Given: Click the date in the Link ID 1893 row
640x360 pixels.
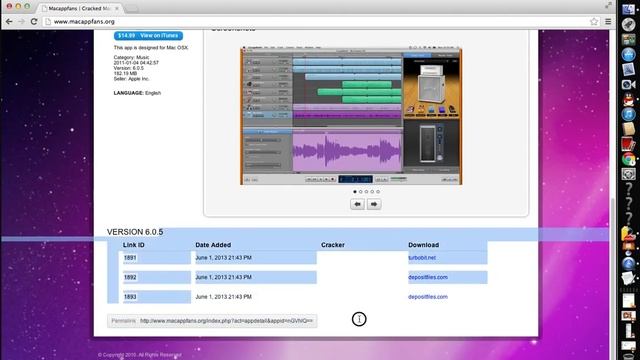Looking at the screenshot, I should [x=223, y=297].
